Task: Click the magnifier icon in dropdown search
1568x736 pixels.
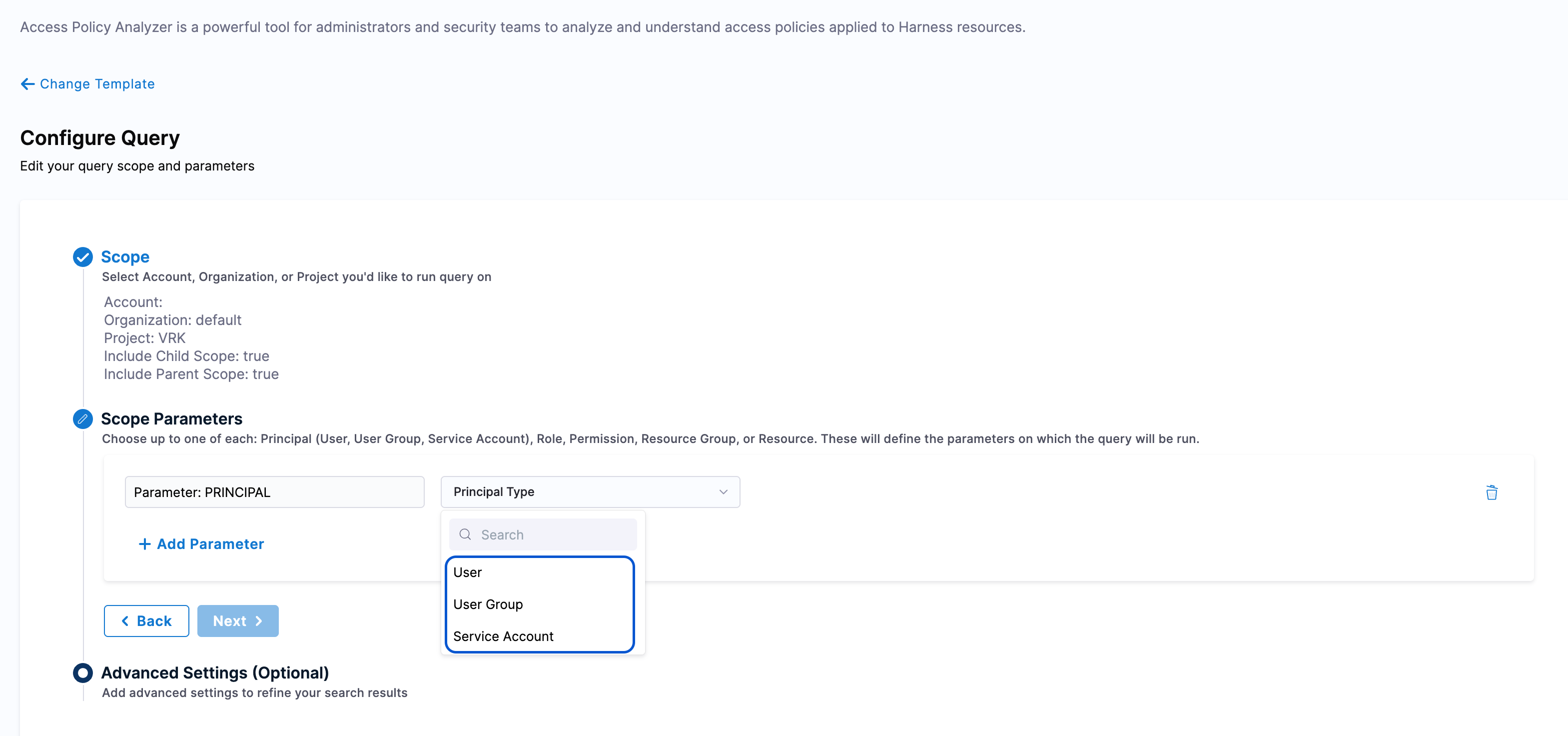Action: 465,534
